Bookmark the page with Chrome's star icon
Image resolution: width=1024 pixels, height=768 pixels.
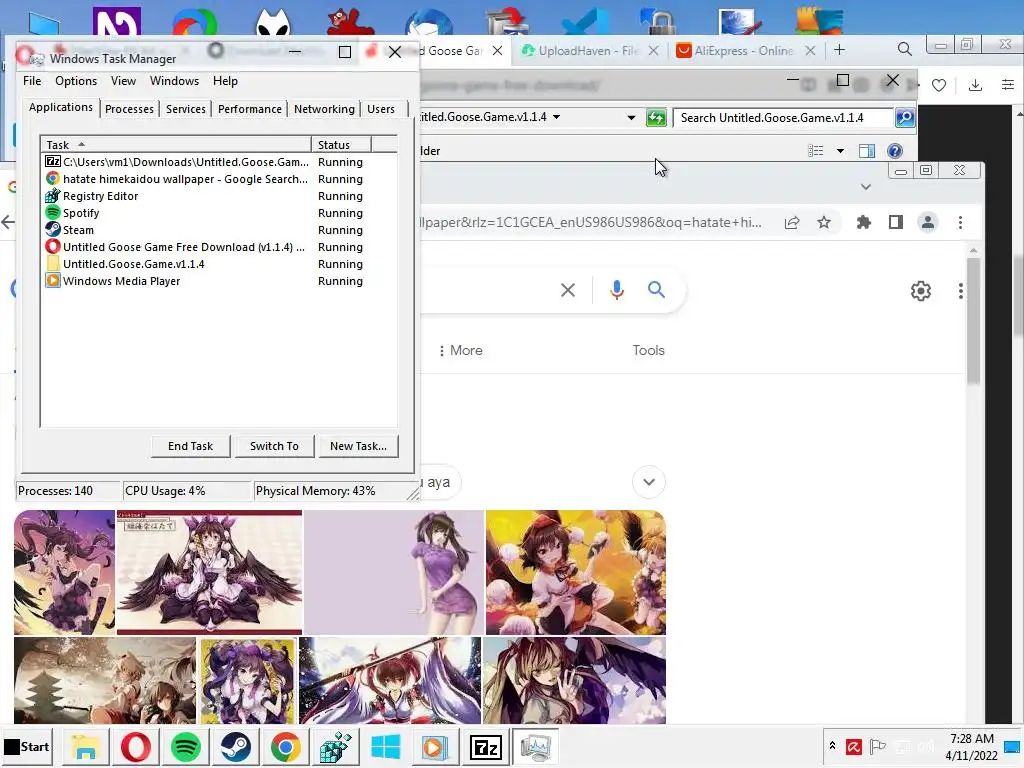pos(824,223)
